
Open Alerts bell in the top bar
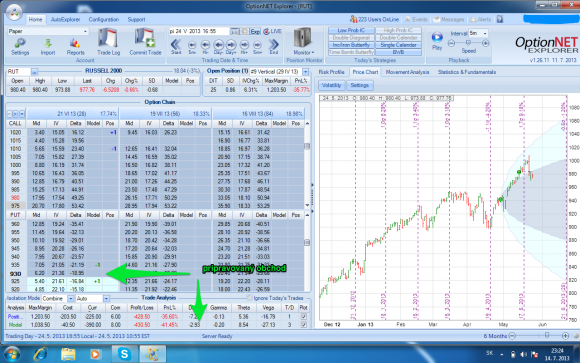click(480, 19)
